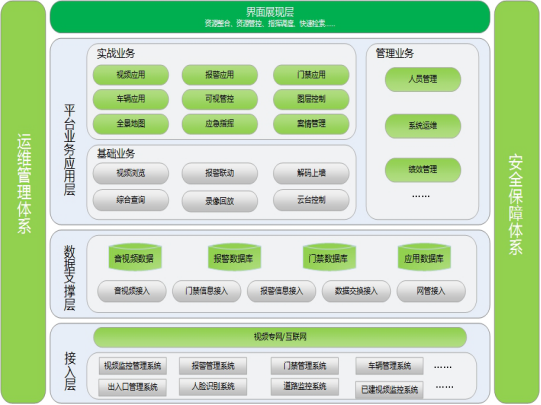Click the 图层控制 pill

[311, 99]
